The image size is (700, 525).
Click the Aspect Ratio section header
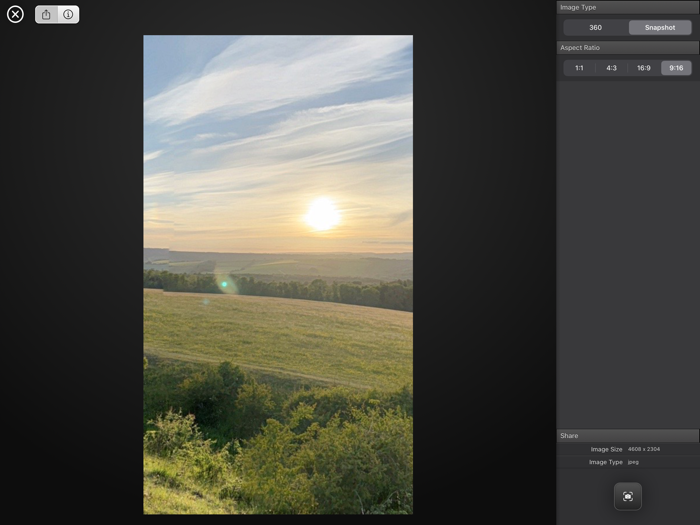(x=628, y=47)
